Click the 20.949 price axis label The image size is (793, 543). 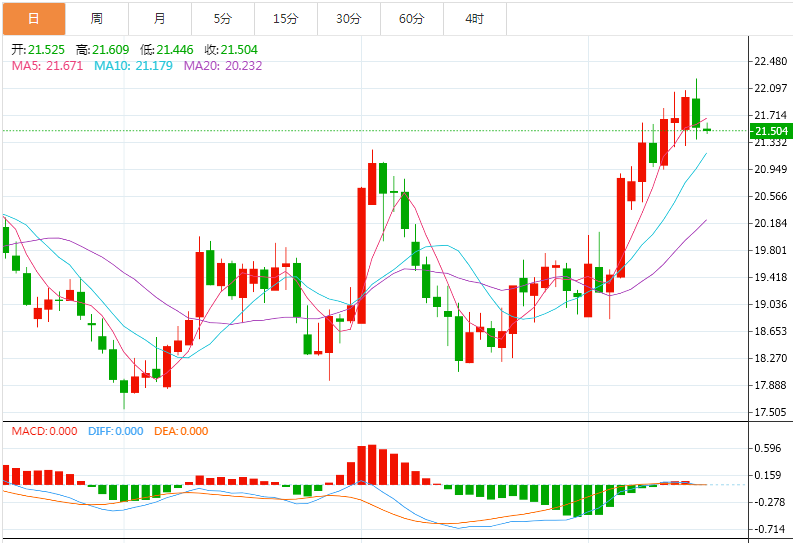[x=771, y=169]
